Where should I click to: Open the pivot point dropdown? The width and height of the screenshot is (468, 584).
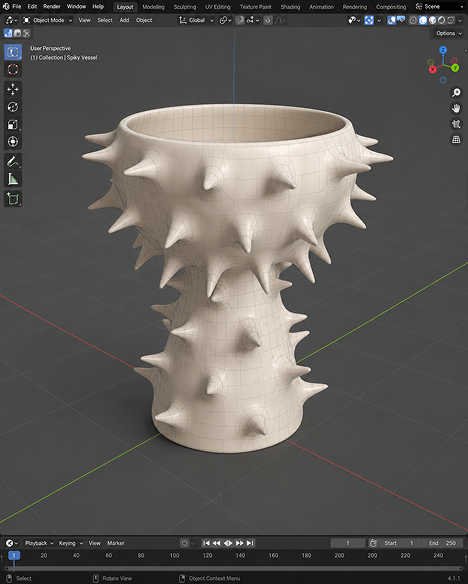click(x=225, y=20)
